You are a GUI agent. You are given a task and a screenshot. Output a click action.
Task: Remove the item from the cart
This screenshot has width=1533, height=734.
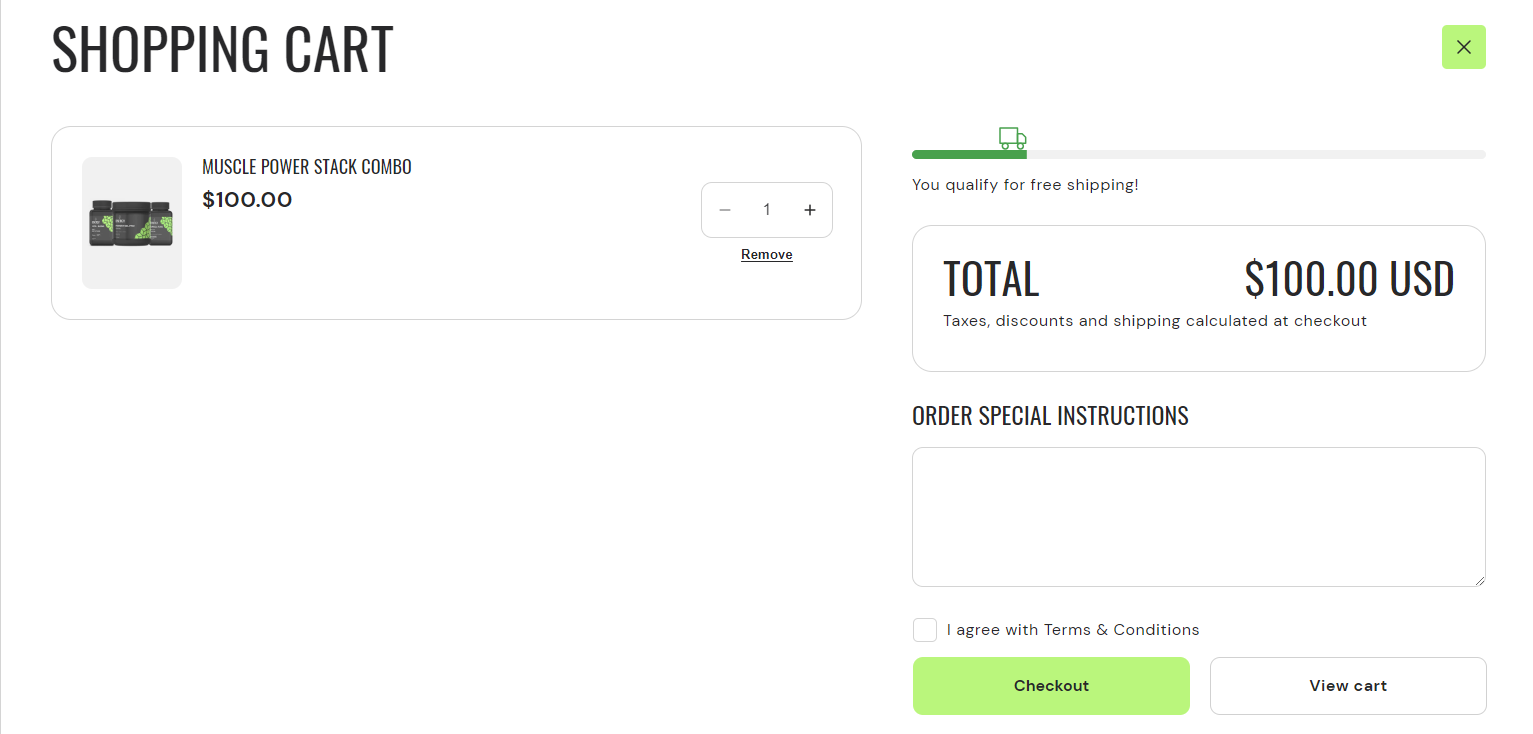click(766, 255)
